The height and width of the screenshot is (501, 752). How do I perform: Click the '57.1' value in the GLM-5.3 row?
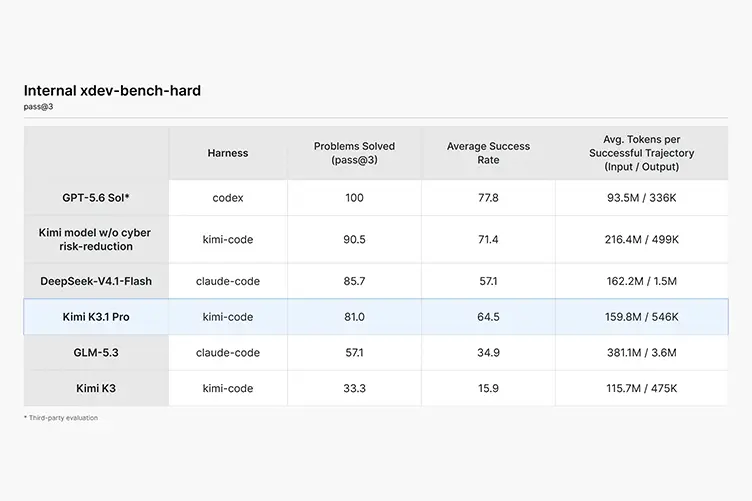point(354,352)
